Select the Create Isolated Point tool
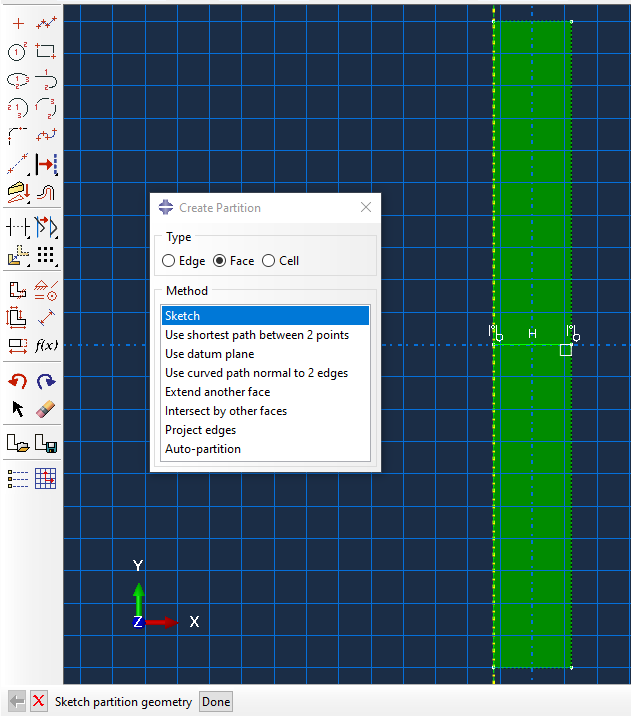Viewport: 631px width, 716px height. pos(17,23)
